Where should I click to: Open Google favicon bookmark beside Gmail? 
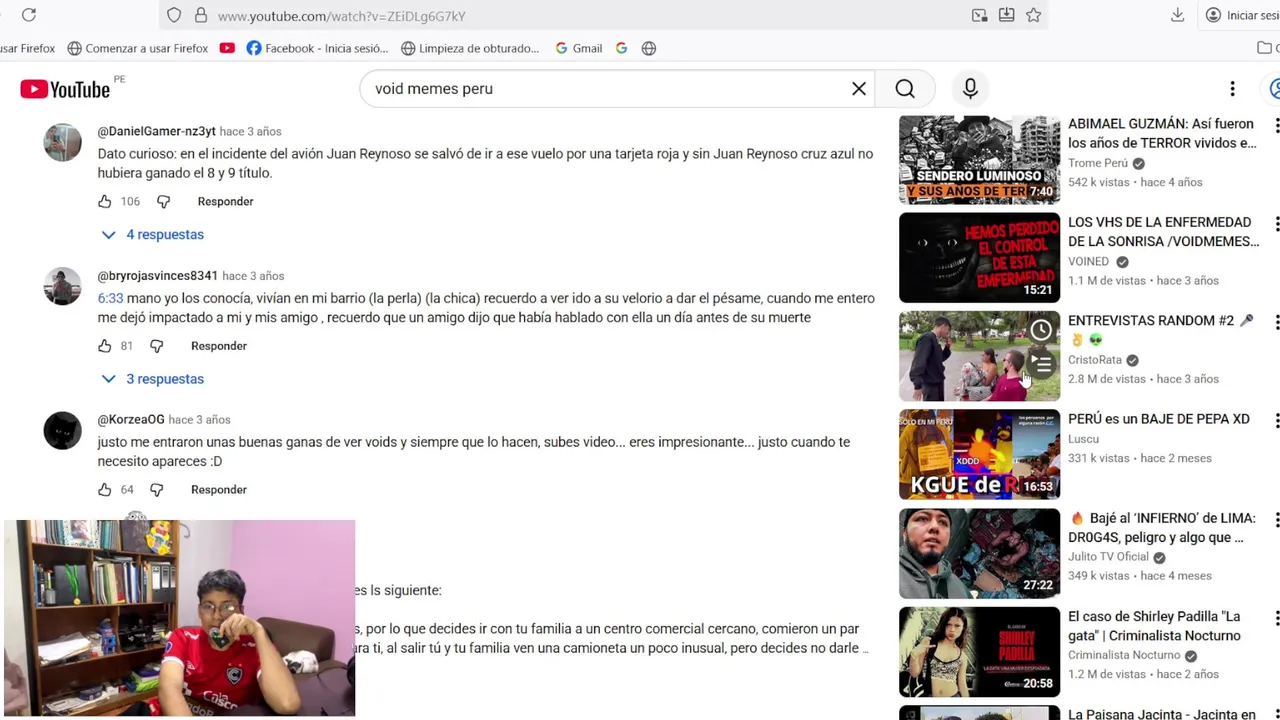tap(621, 48)
